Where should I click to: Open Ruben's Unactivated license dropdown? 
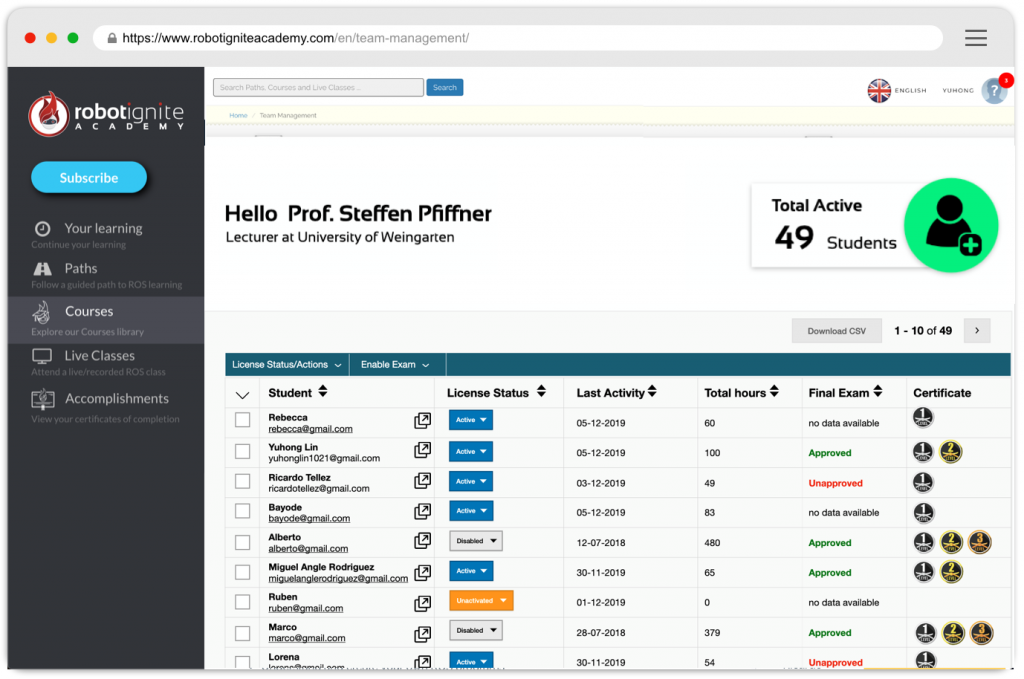pyautogui.click(x=481, y=601)
